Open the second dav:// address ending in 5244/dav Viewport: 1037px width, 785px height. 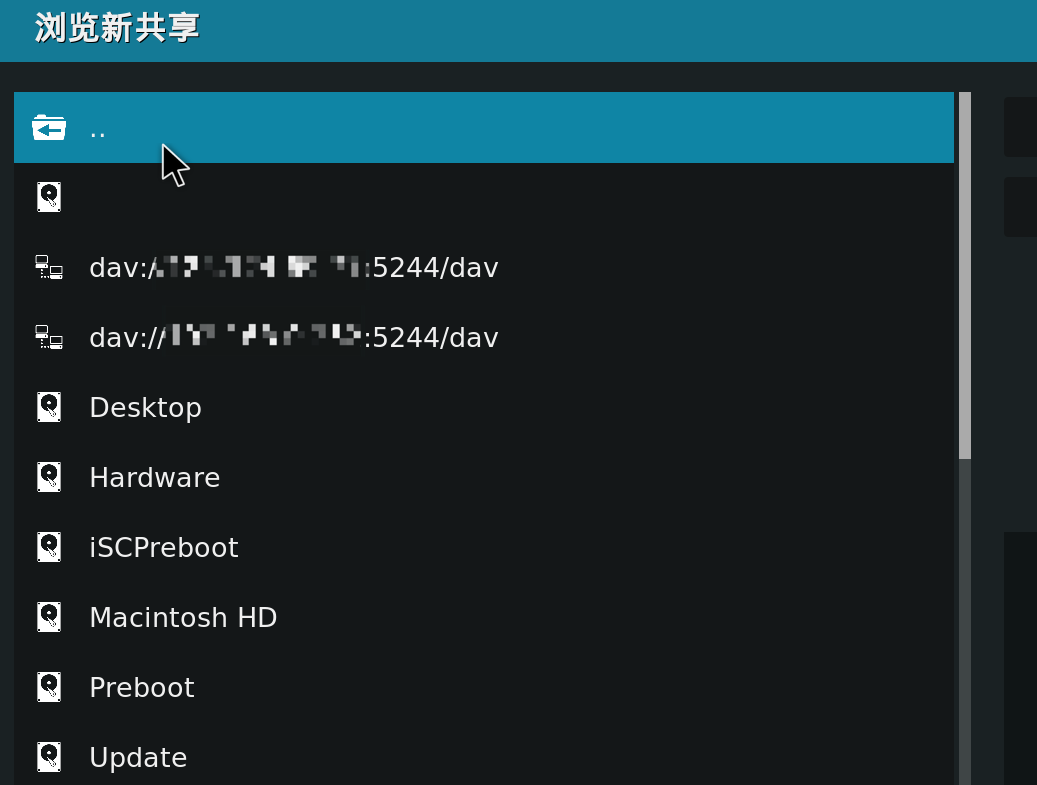tap(294, 337)
